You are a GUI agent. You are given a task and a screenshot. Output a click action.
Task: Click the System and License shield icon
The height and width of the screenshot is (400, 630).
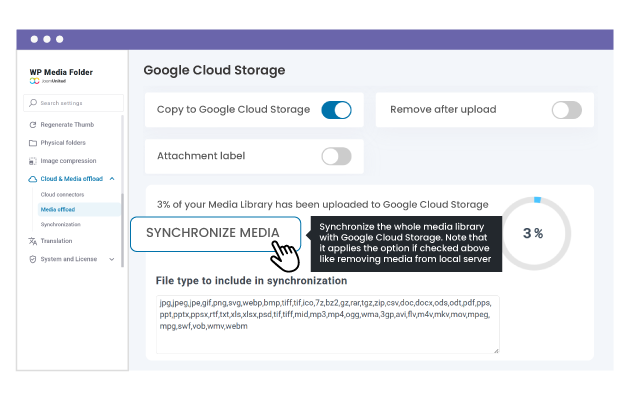click(33, 259)
